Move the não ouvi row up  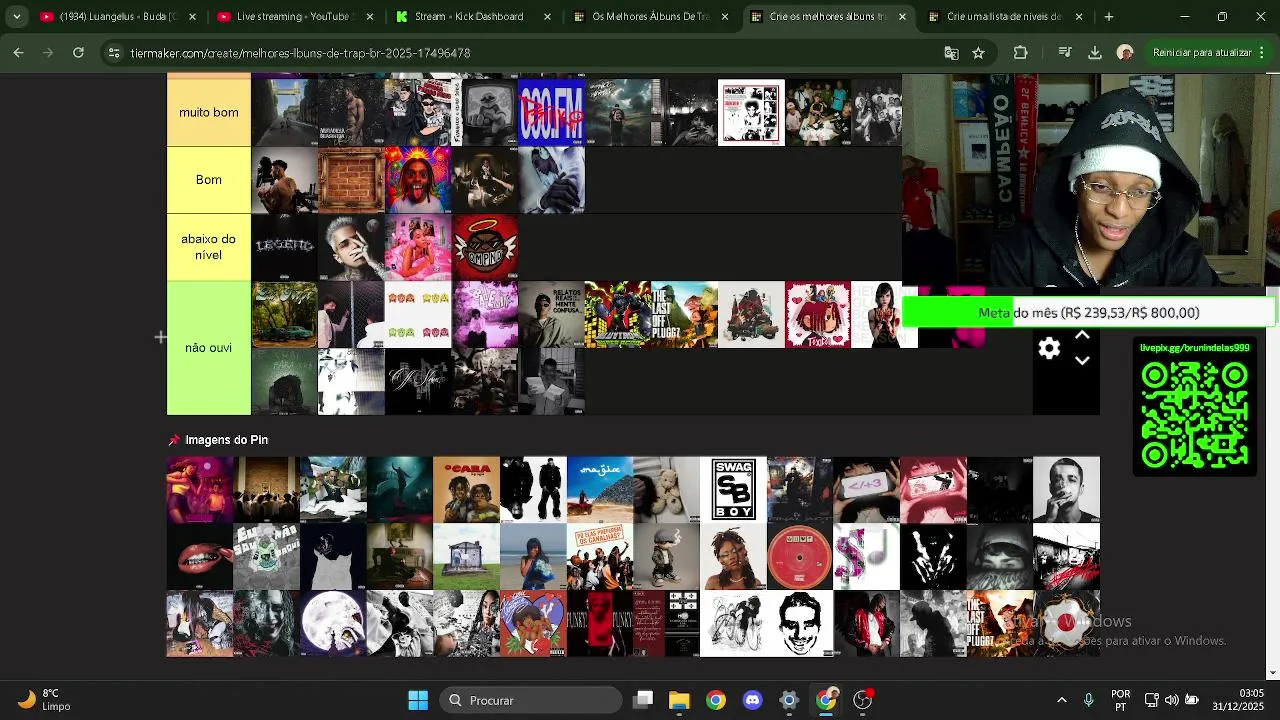point(1082,336)
